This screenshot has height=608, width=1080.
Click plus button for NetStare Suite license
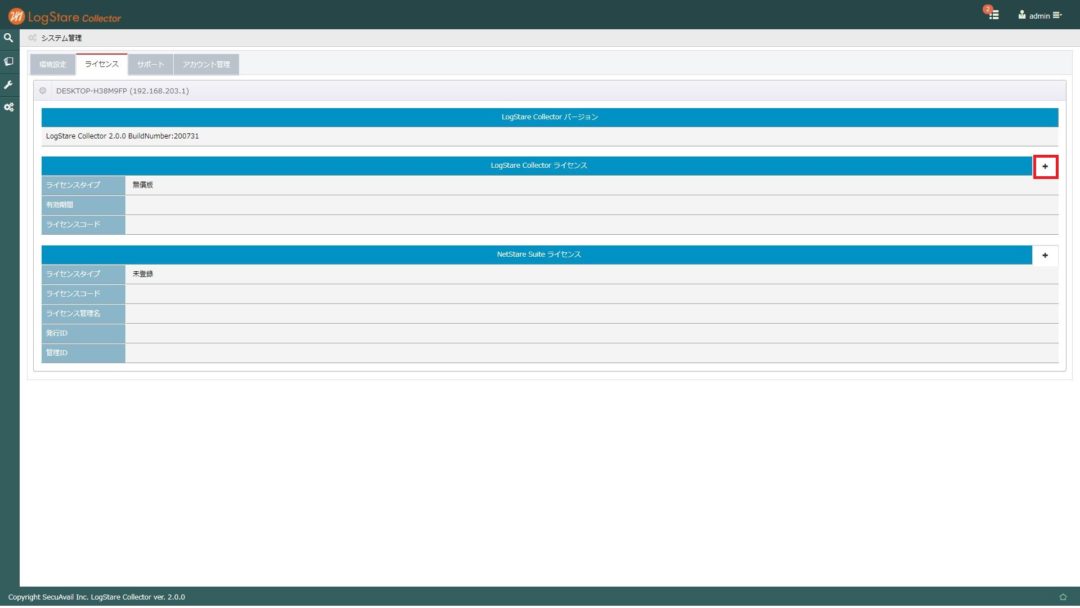1045,255
